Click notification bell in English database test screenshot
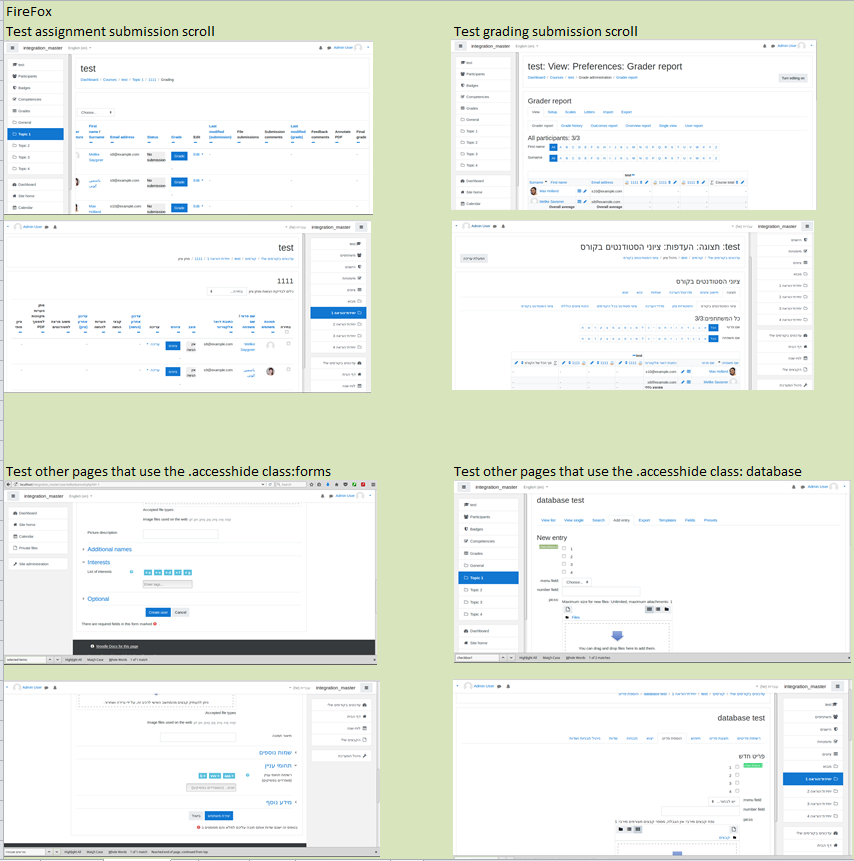The height and width of the screenshot is (861, 854). 794,487
